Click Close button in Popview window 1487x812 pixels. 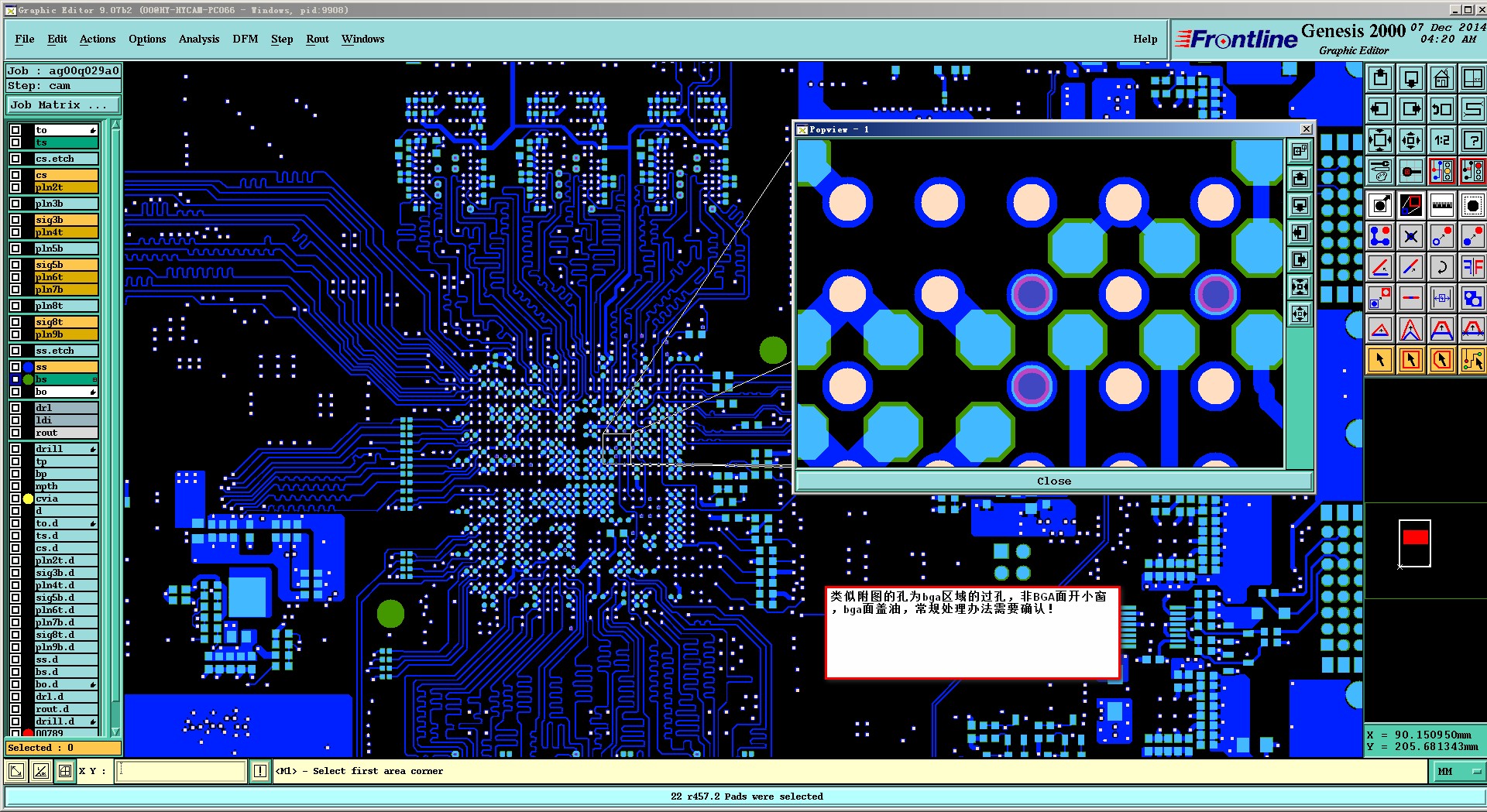[1054, 481]
